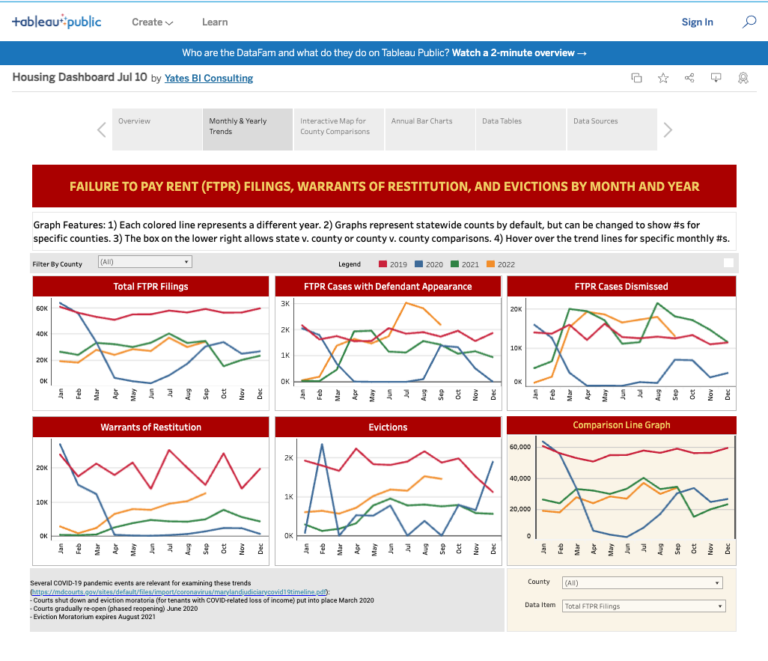
Task: Open the search magnifier icon
Action: coord(749,22)
